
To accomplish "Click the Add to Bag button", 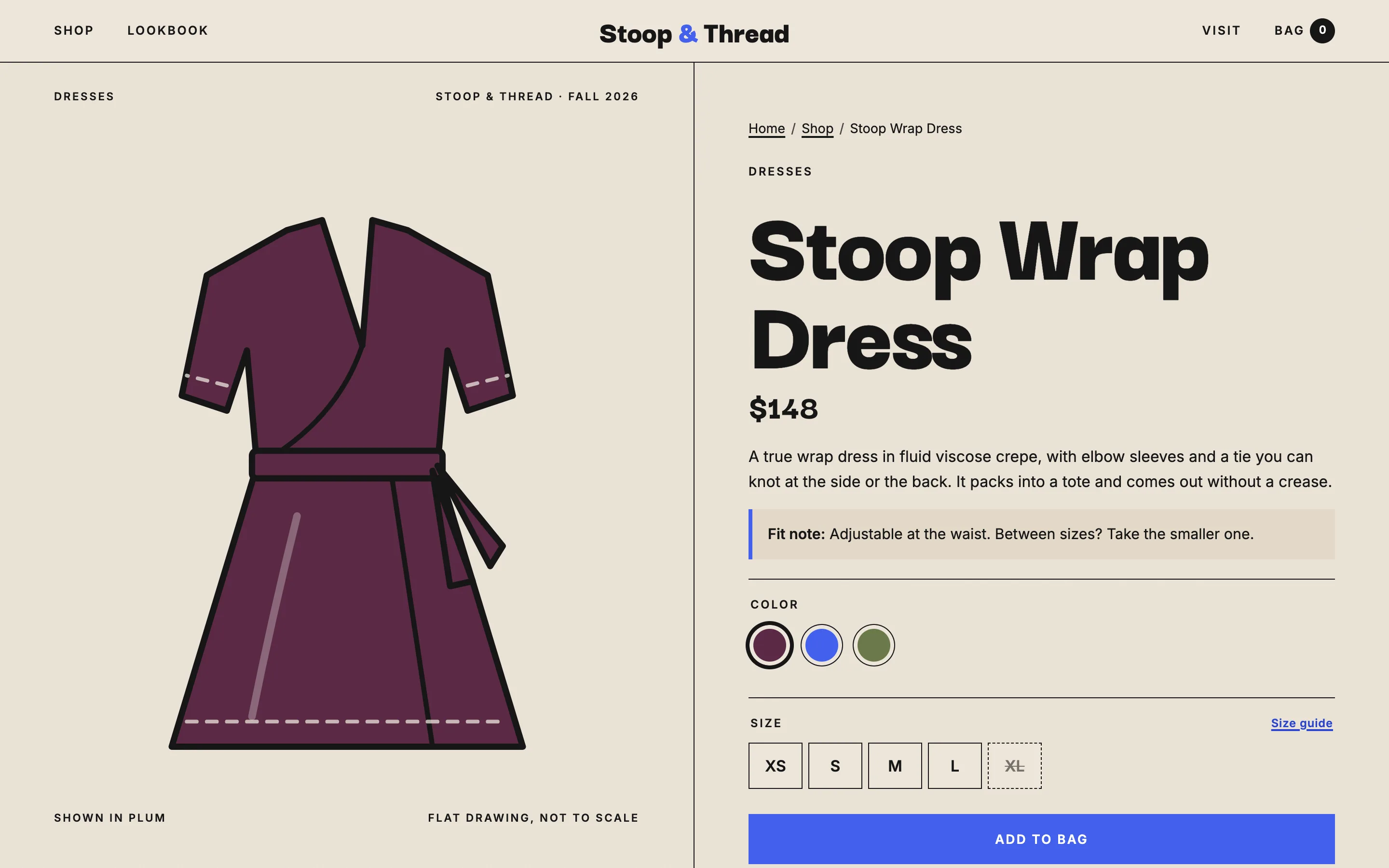I will click(x=1041, y=839).
